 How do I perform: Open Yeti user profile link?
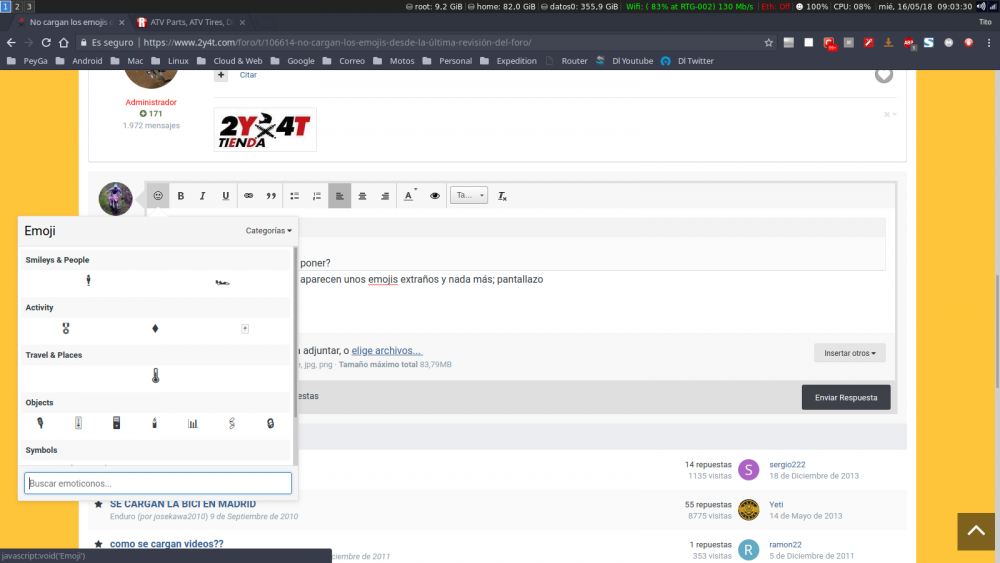(x=776, y=504)
